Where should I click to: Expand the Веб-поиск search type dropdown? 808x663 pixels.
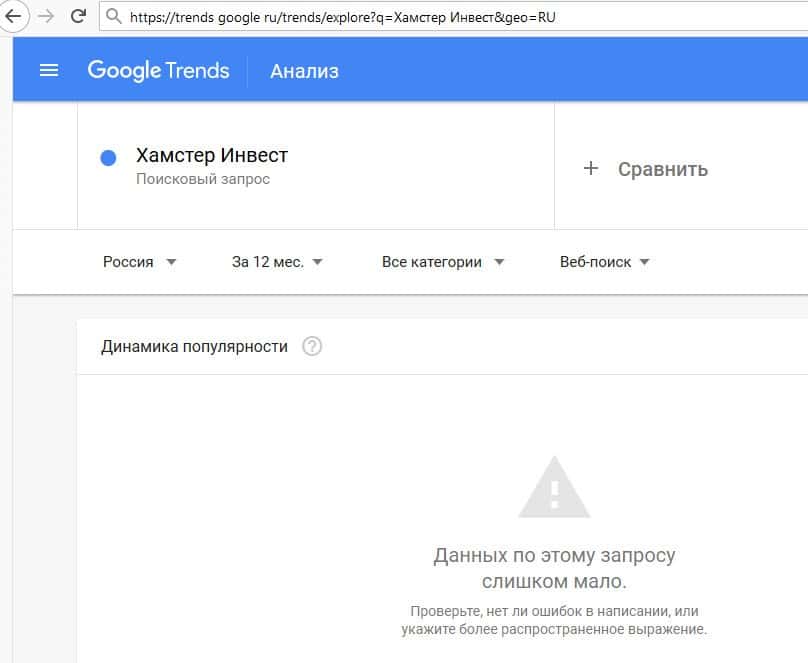(x=604, y=262)
